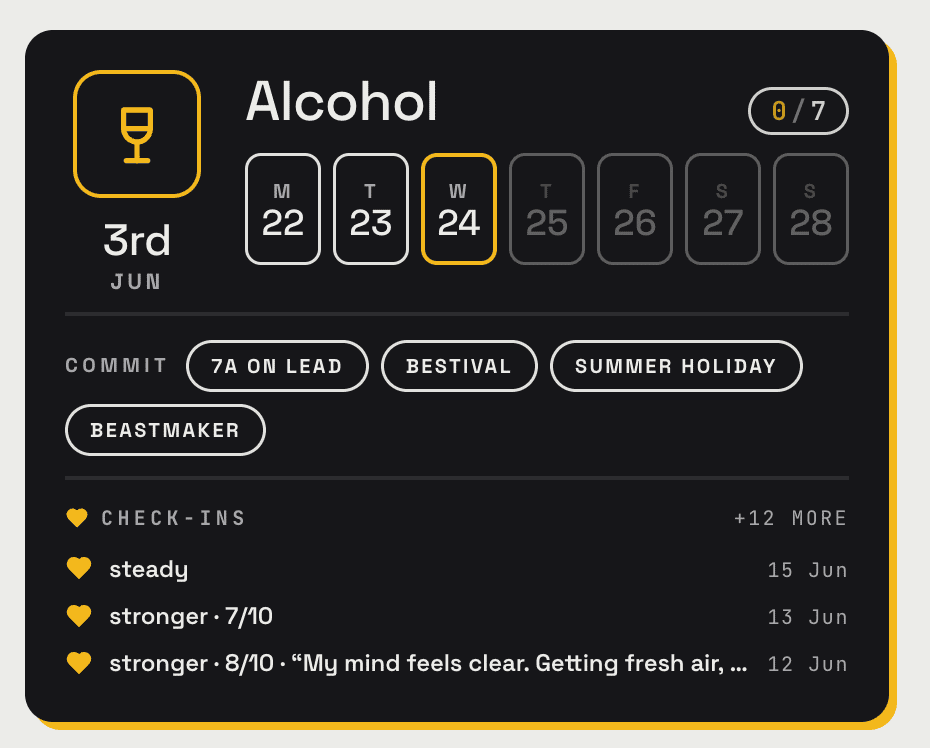This screenshot has width=930, height=748.
Task: Click the heart icon for 13 Jun entry
Action: pyautogui.click(x=79, y=616)
